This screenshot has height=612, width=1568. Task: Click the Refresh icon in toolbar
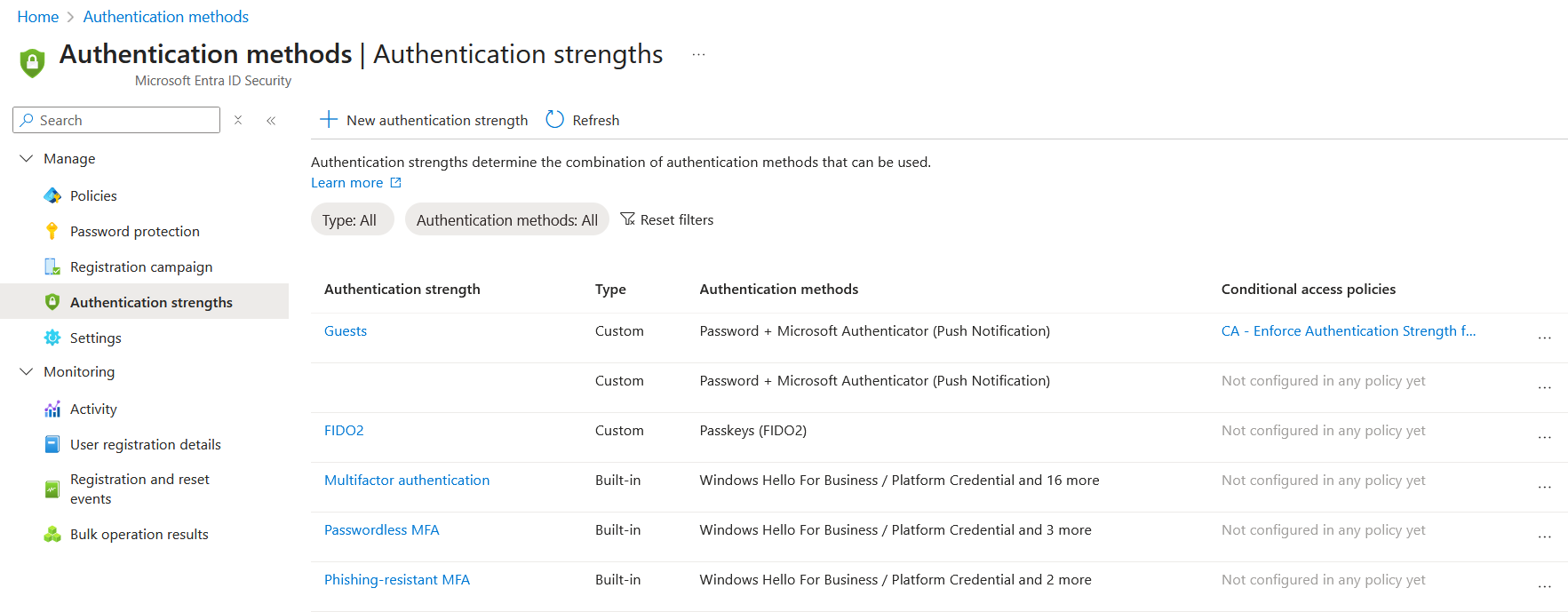click(555, 120)
